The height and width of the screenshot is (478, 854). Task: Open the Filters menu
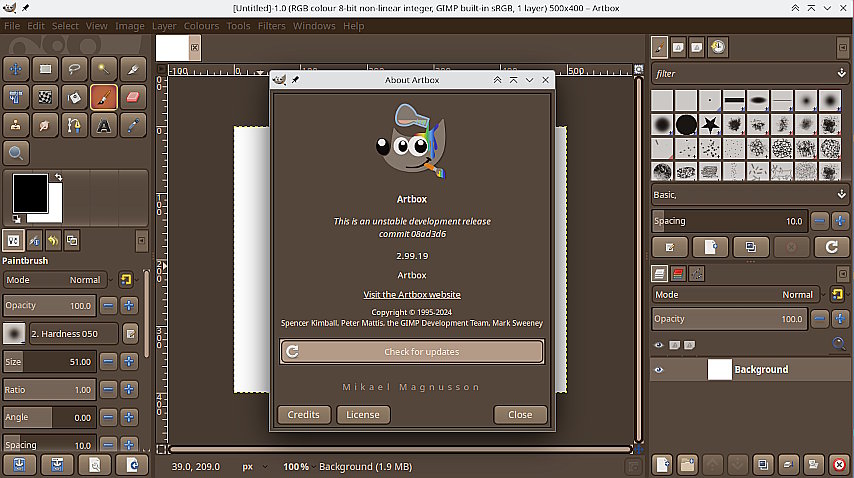pyautogui.click(x=271, y=26)
